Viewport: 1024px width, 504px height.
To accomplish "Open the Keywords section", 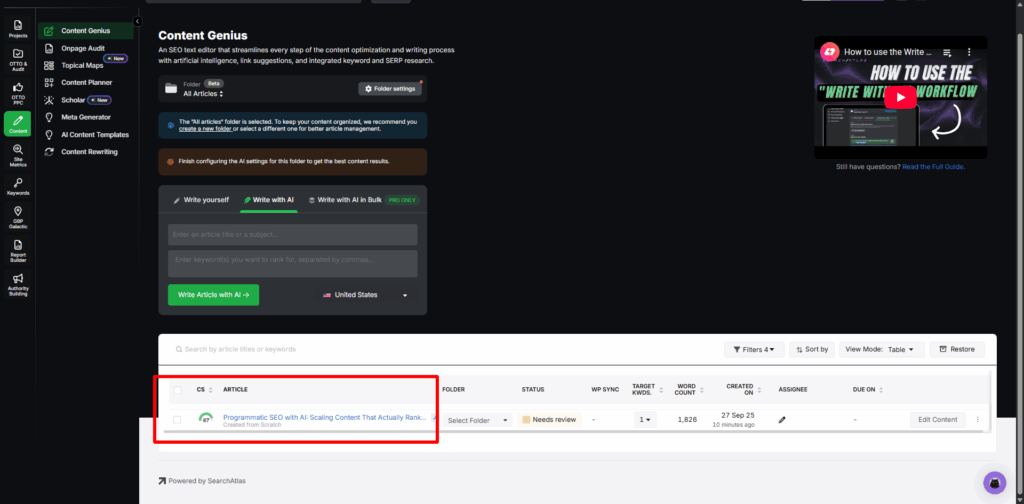I will pos(18,187).
